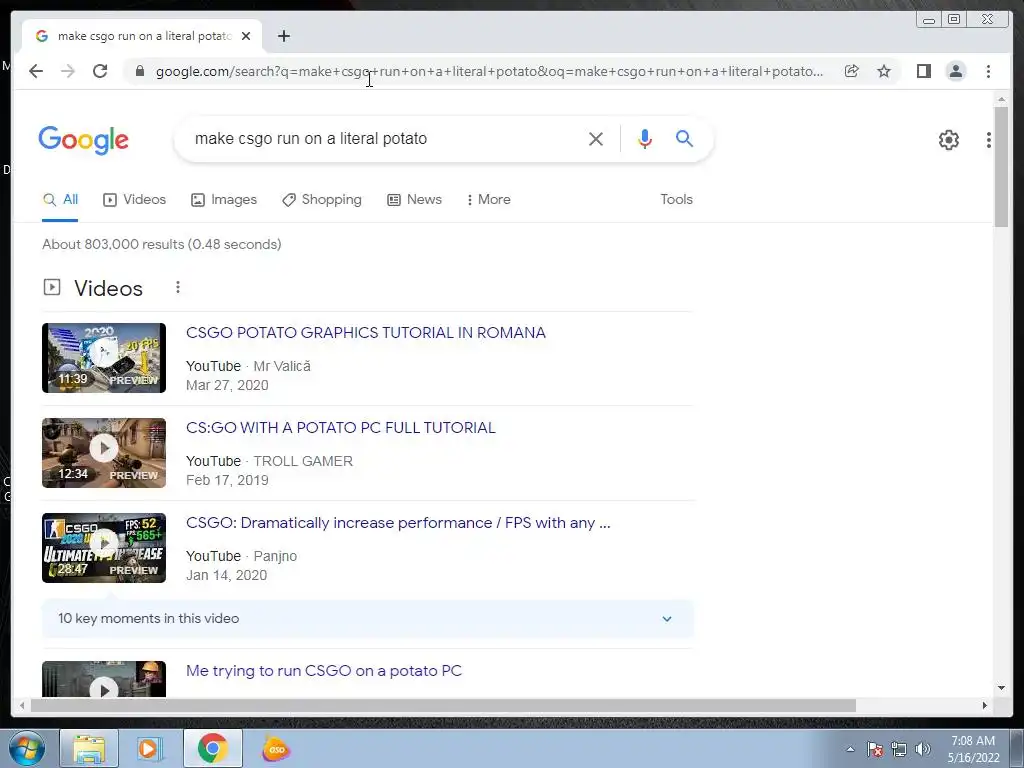Submit search with magnifier icon
1024x768 pixels.
[684, 138]
